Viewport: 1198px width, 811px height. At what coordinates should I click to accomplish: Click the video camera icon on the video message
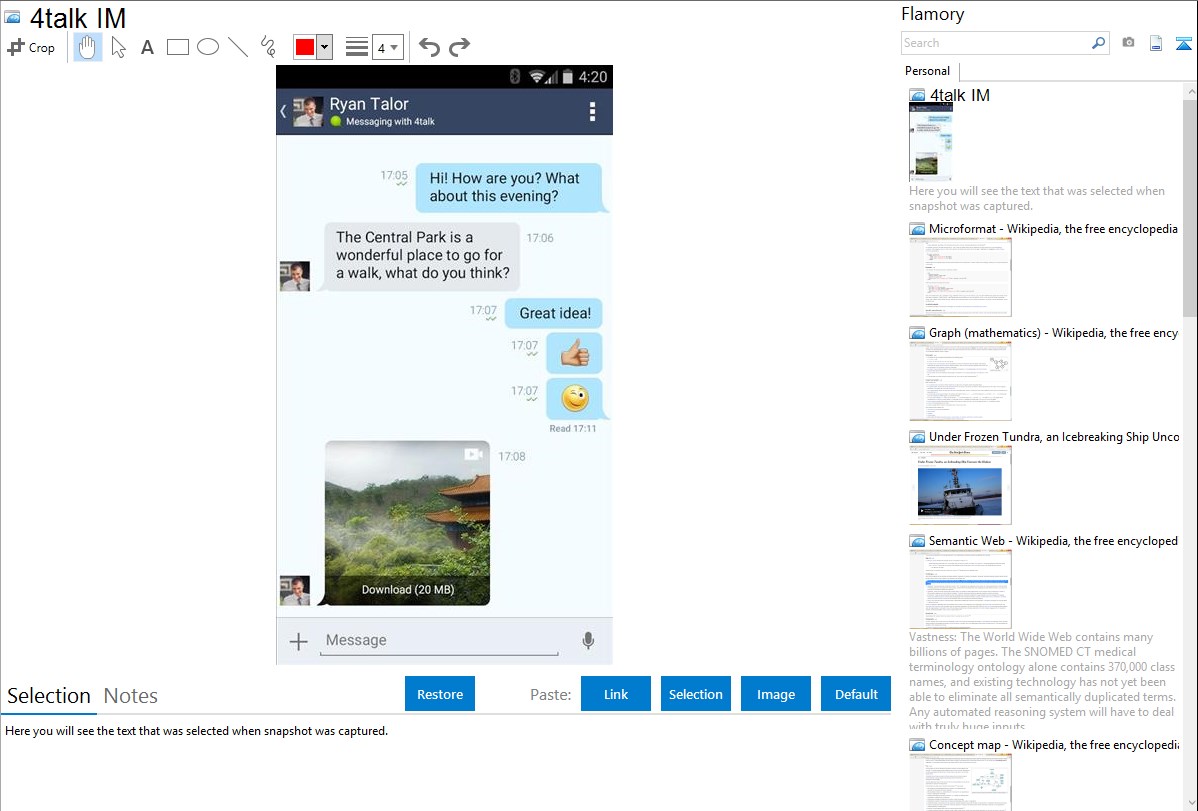coord(473,454)
